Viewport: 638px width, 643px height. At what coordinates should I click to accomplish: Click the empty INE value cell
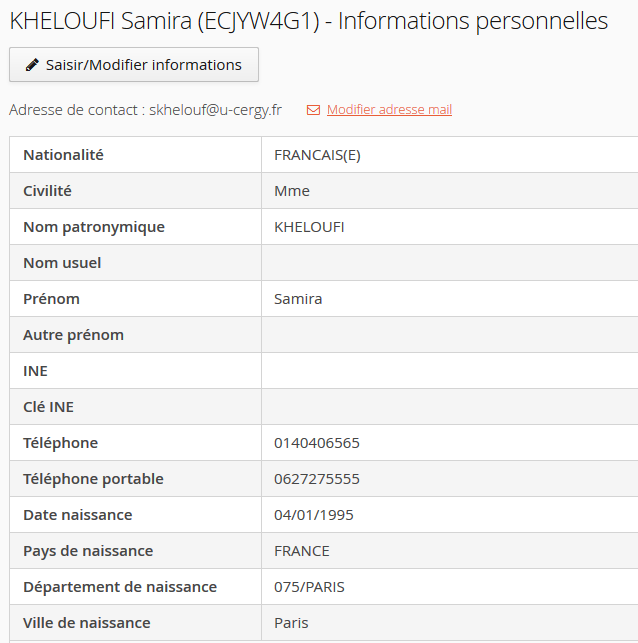click(449, 371)
